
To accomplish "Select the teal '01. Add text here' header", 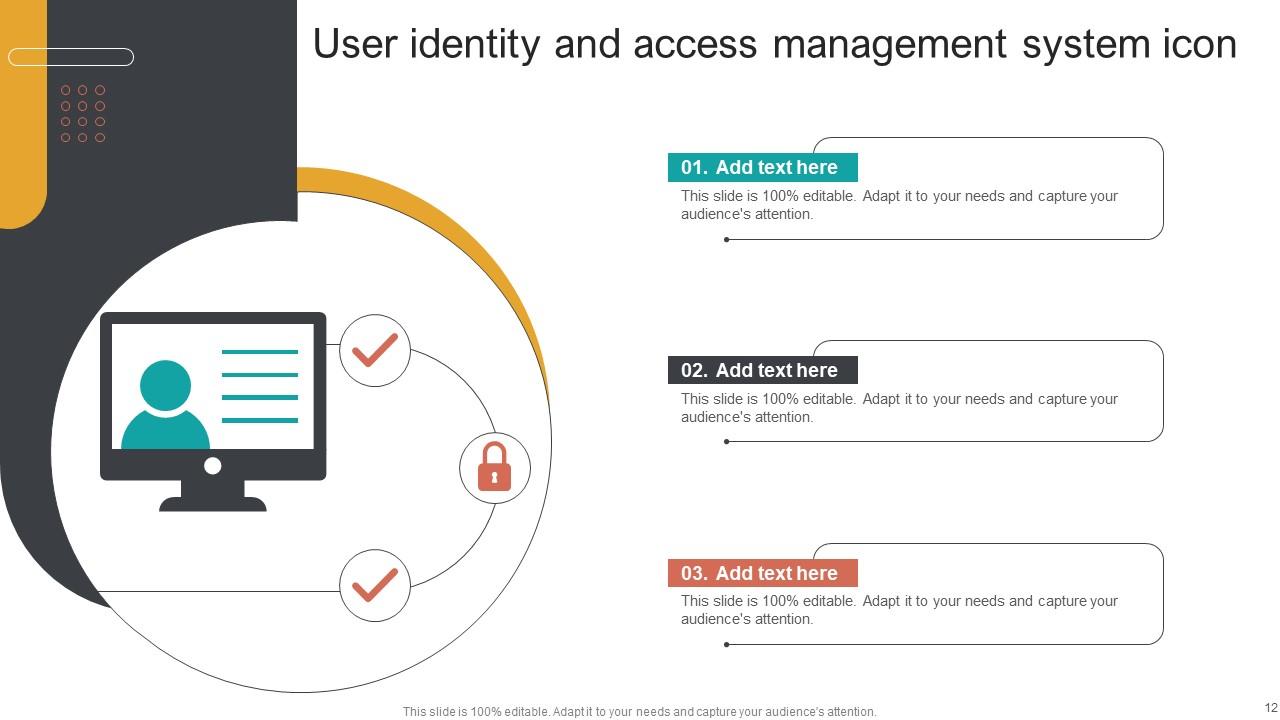I will (762, 167).
